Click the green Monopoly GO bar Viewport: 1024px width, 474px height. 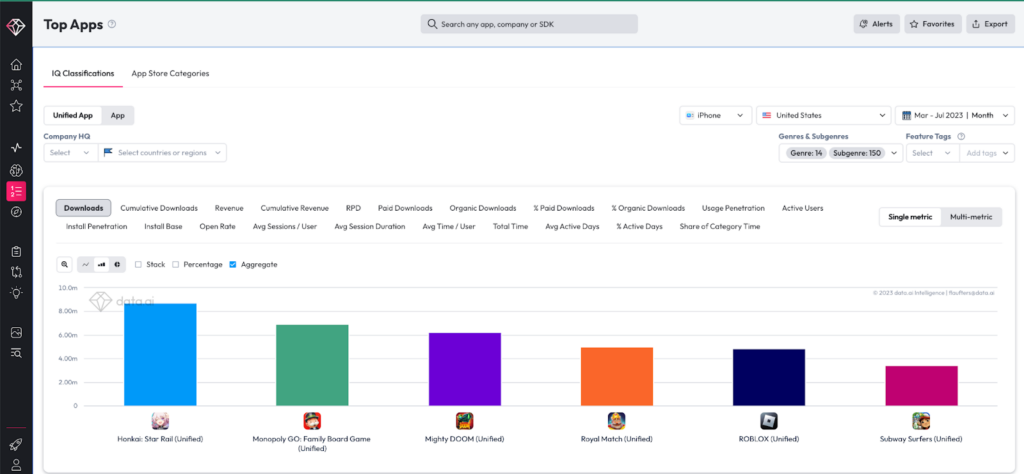[x=312, y=365]
